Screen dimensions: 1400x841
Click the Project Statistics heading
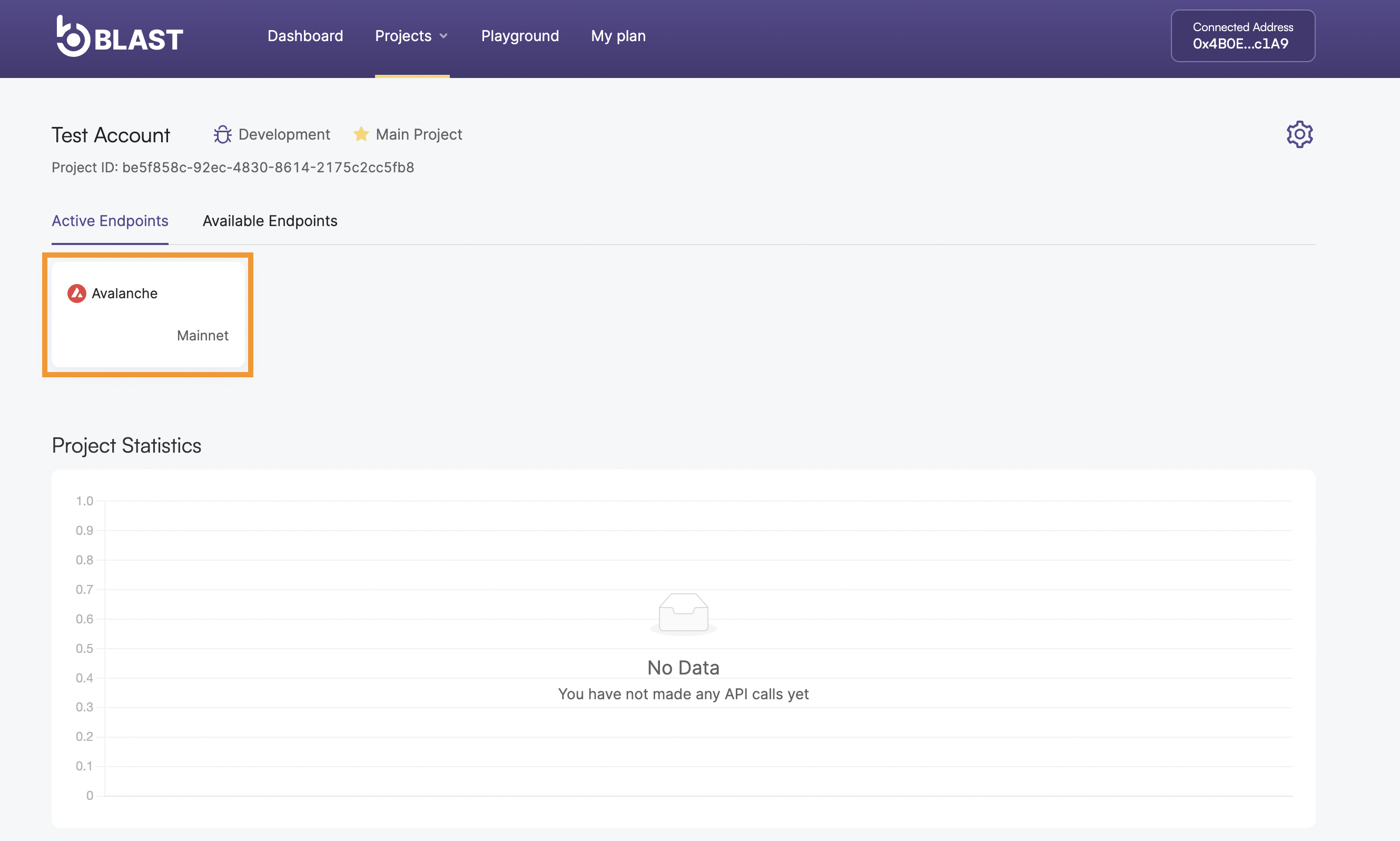pos(126,445)
